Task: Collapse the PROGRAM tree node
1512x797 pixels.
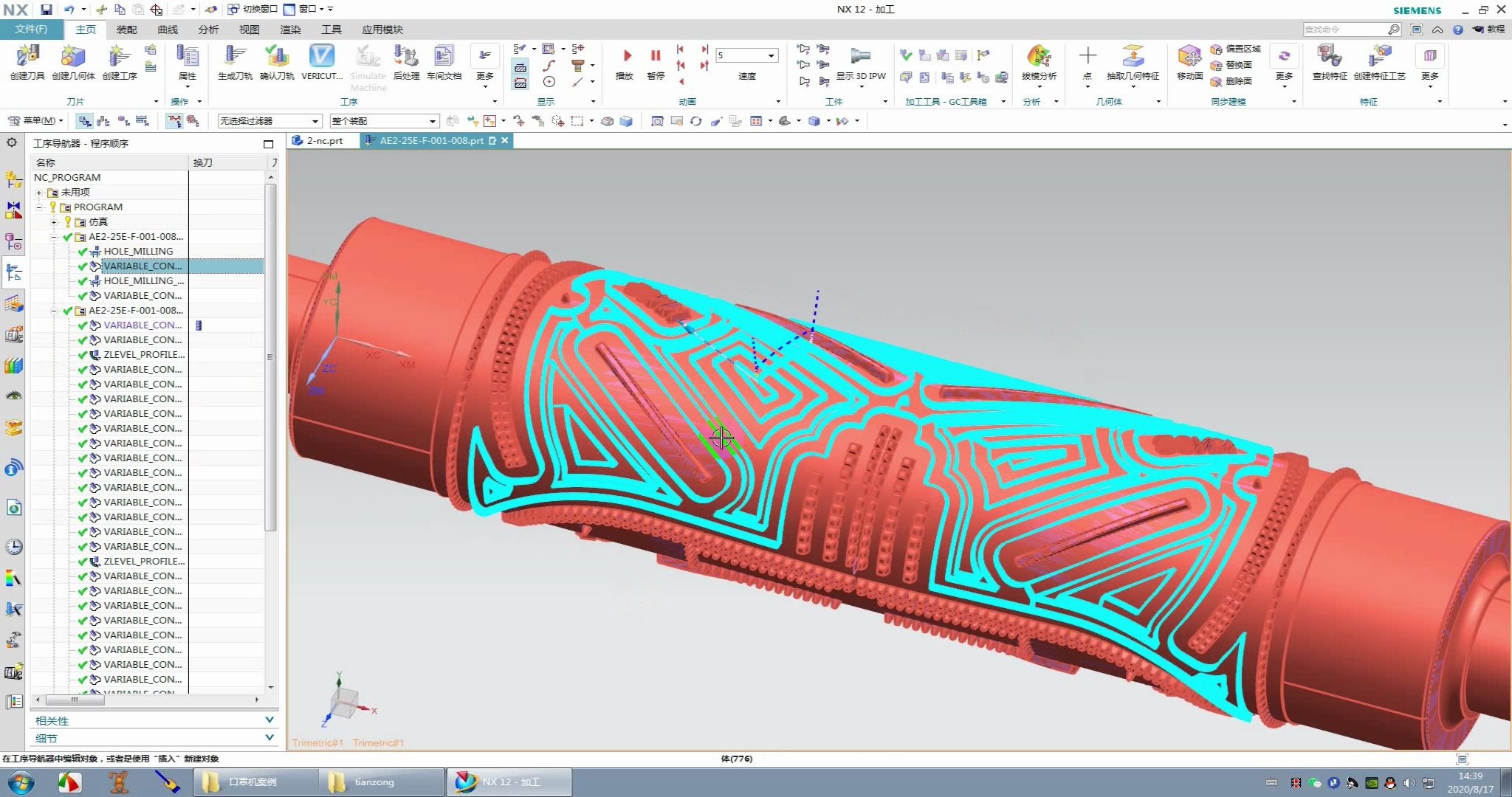Action: tap(39, 207)
